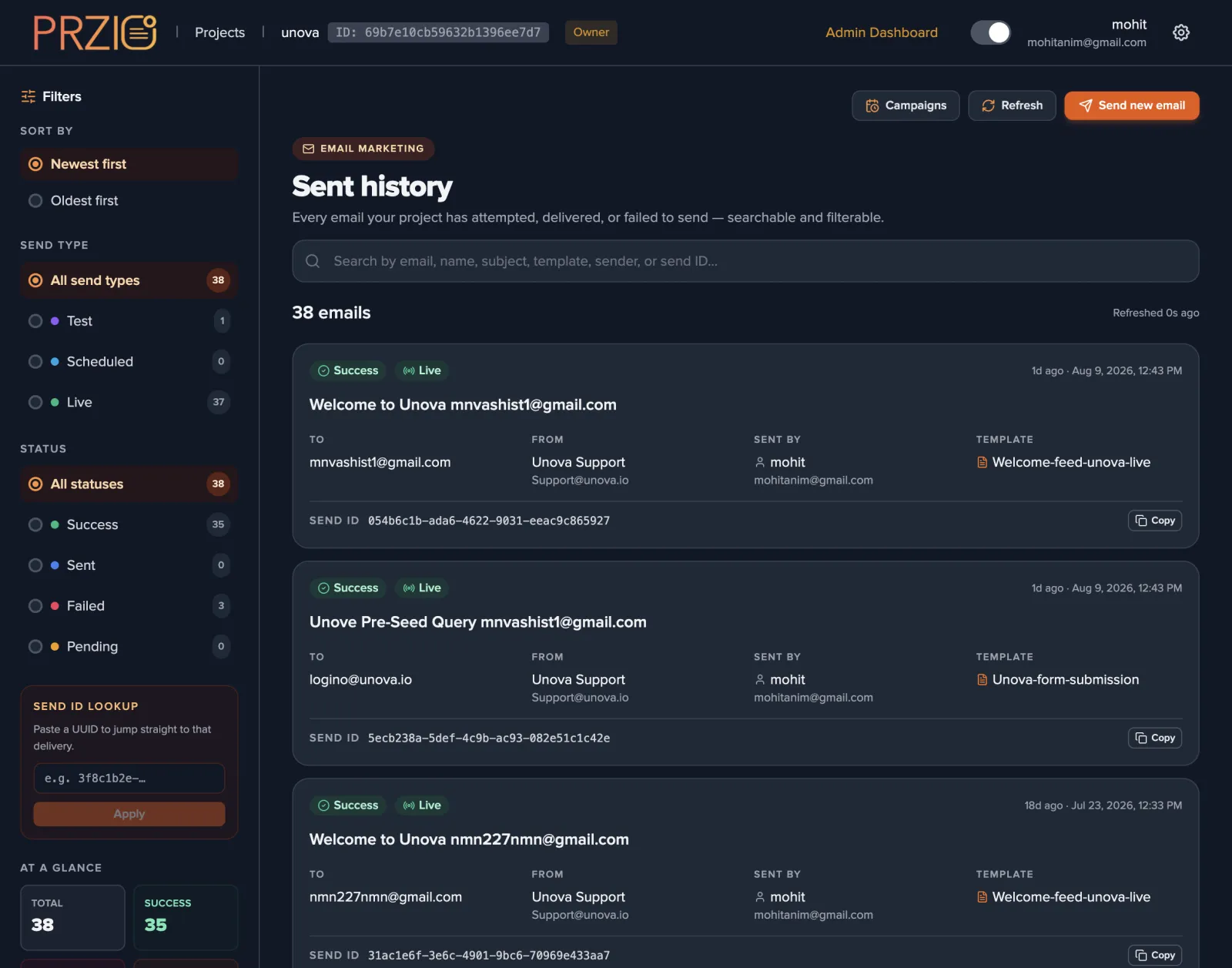
Task: Toggle the Admin Dashboard switch
Action: pyautogui.click(x=990, y=32)
